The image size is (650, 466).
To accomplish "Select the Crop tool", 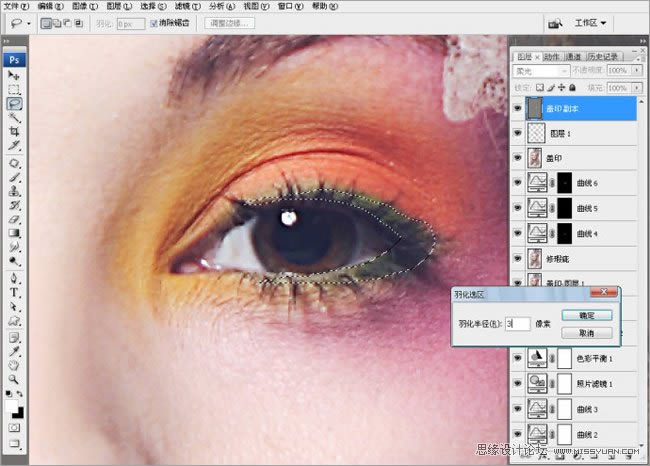I will coord(14,131).
